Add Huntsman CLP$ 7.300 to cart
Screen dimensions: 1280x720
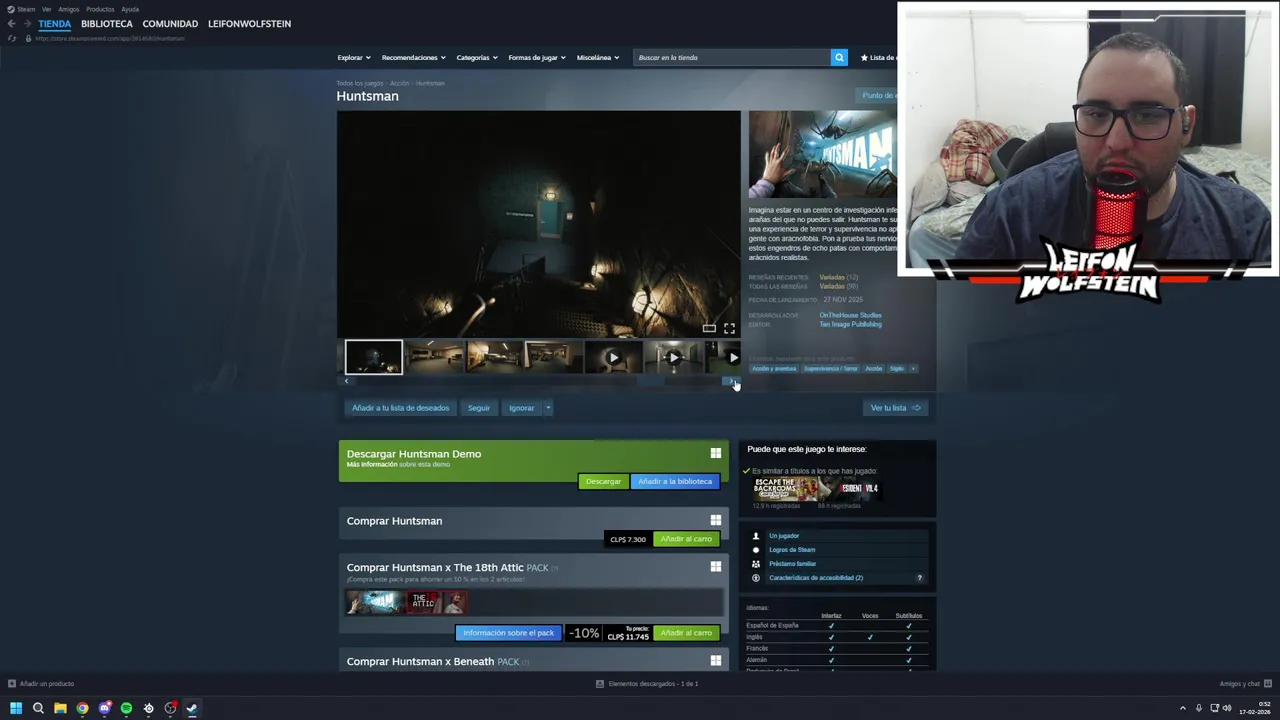[x=686, y=539]
